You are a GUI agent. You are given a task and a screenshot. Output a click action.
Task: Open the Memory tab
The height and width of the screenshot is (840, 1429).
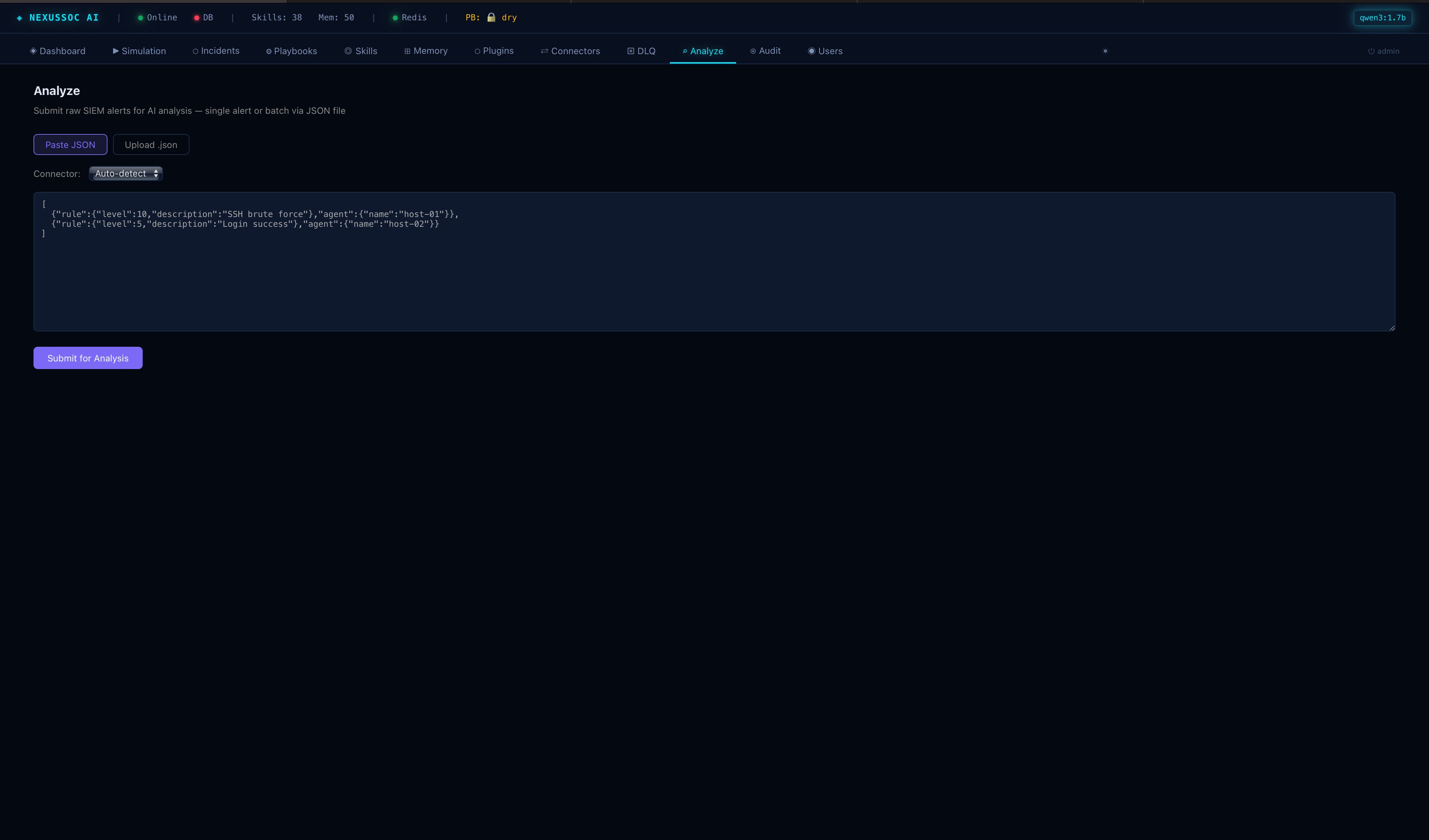coord(426,51)
